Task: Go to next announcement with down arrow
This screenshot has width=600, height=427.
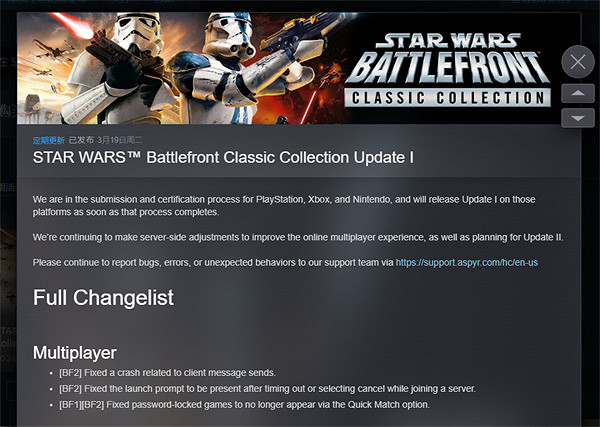Action: point(578,118)
